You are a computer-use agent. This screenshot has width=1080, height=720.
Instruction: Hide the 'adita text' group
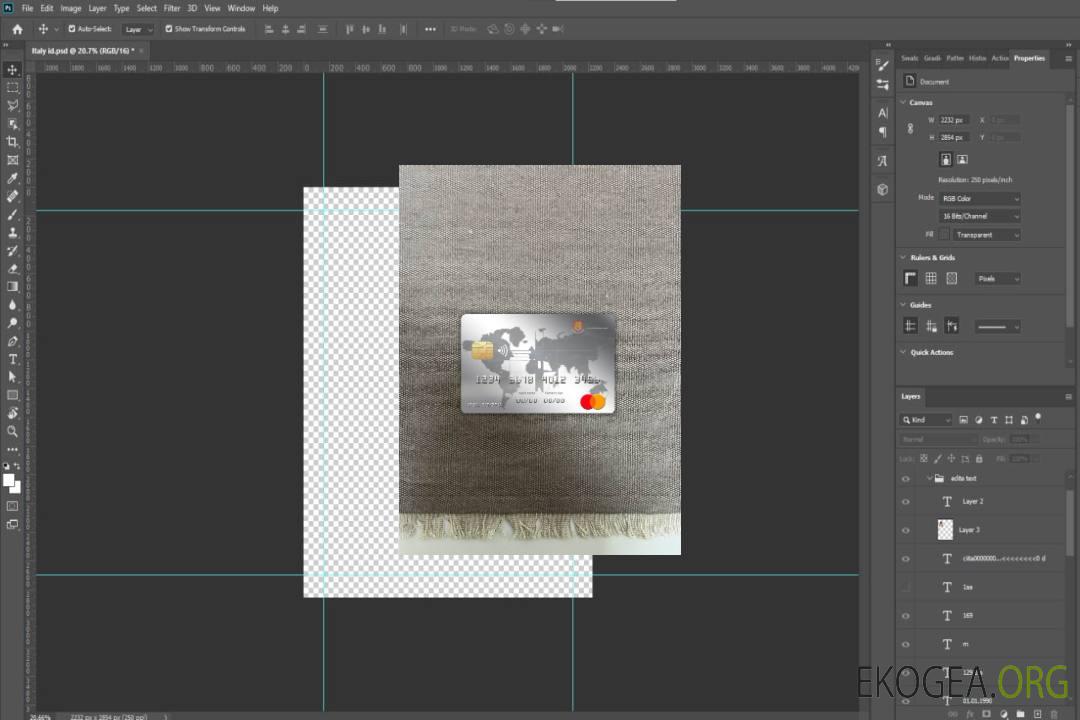coord(906,478)
